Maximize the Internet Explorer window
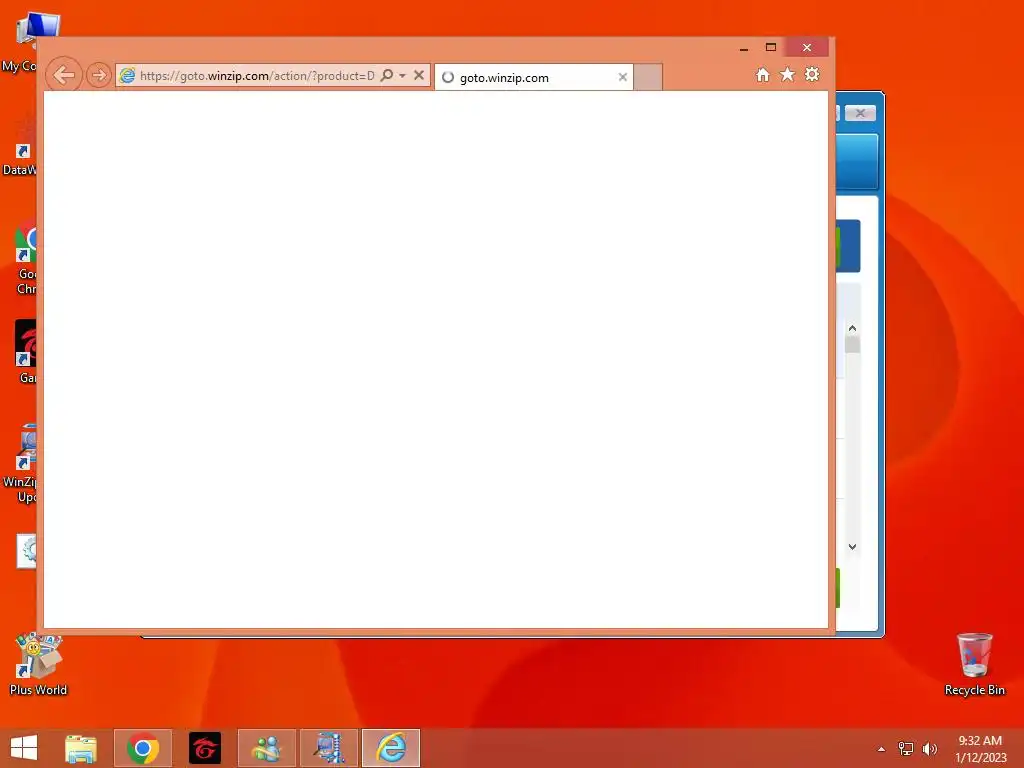 click(771, 47)
